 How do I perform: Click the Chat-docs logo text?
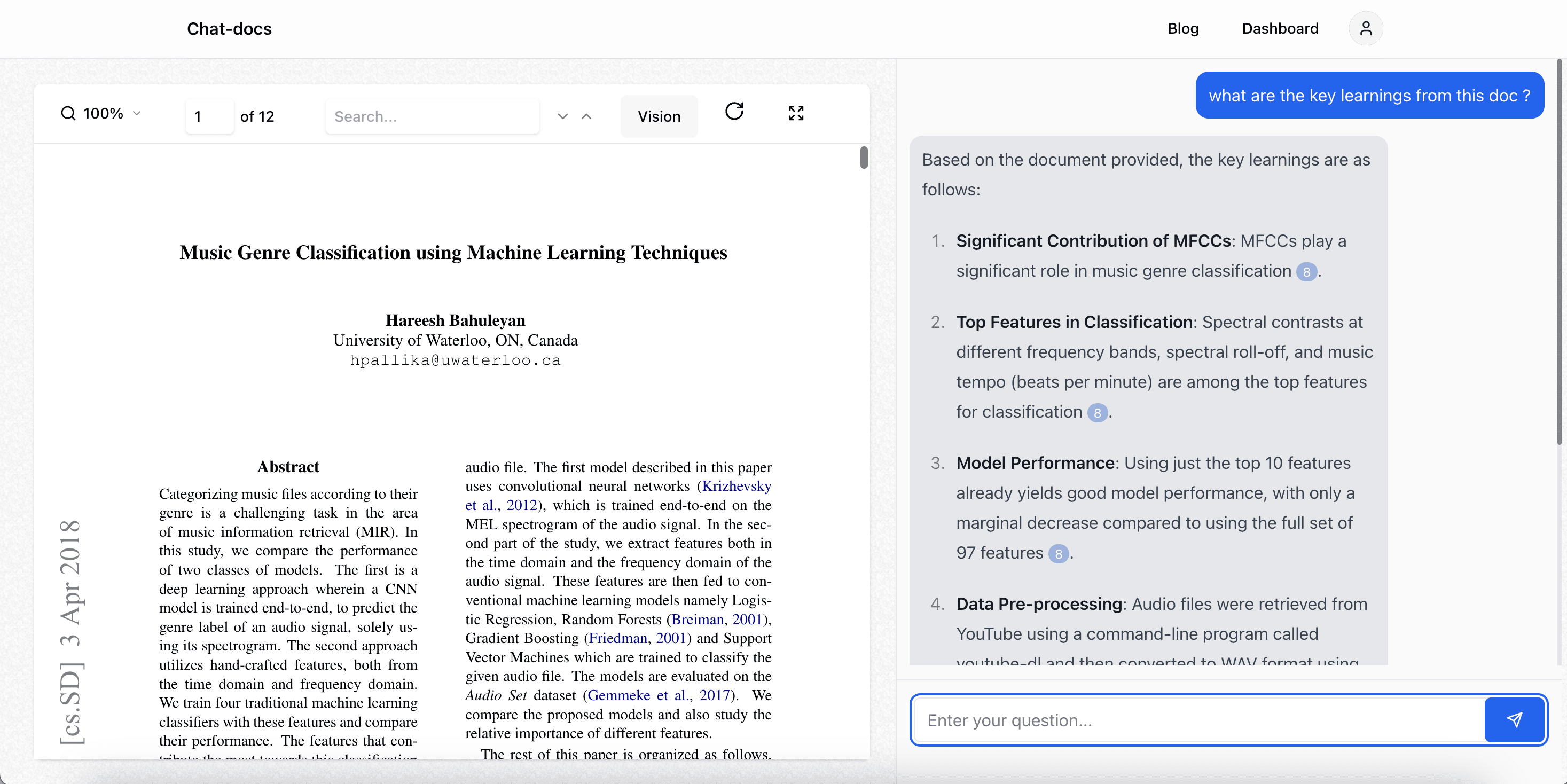click(x=229, y=29)
